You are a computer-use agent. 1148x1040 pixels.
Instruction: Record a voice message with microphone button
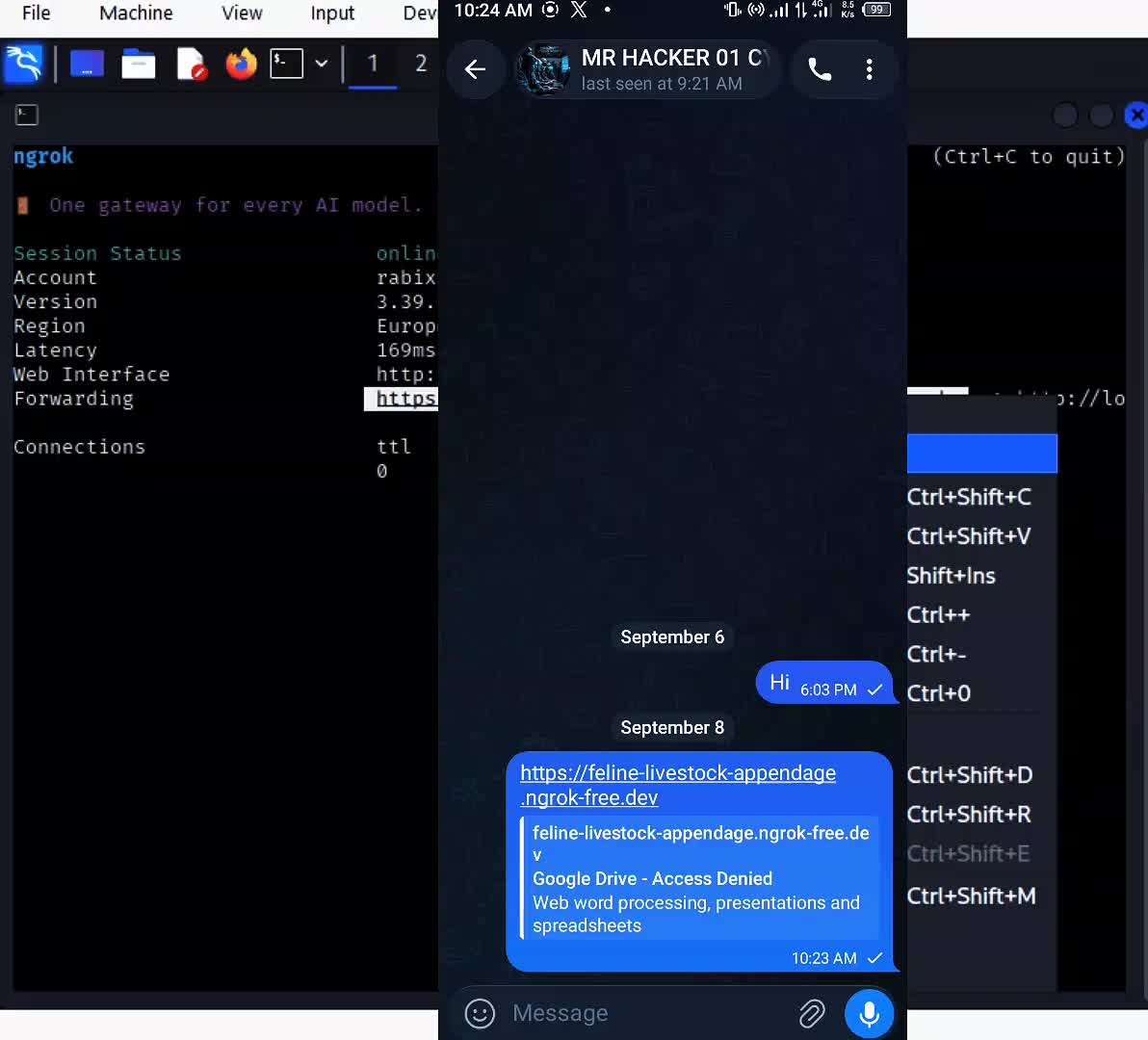click(869, 1014)
